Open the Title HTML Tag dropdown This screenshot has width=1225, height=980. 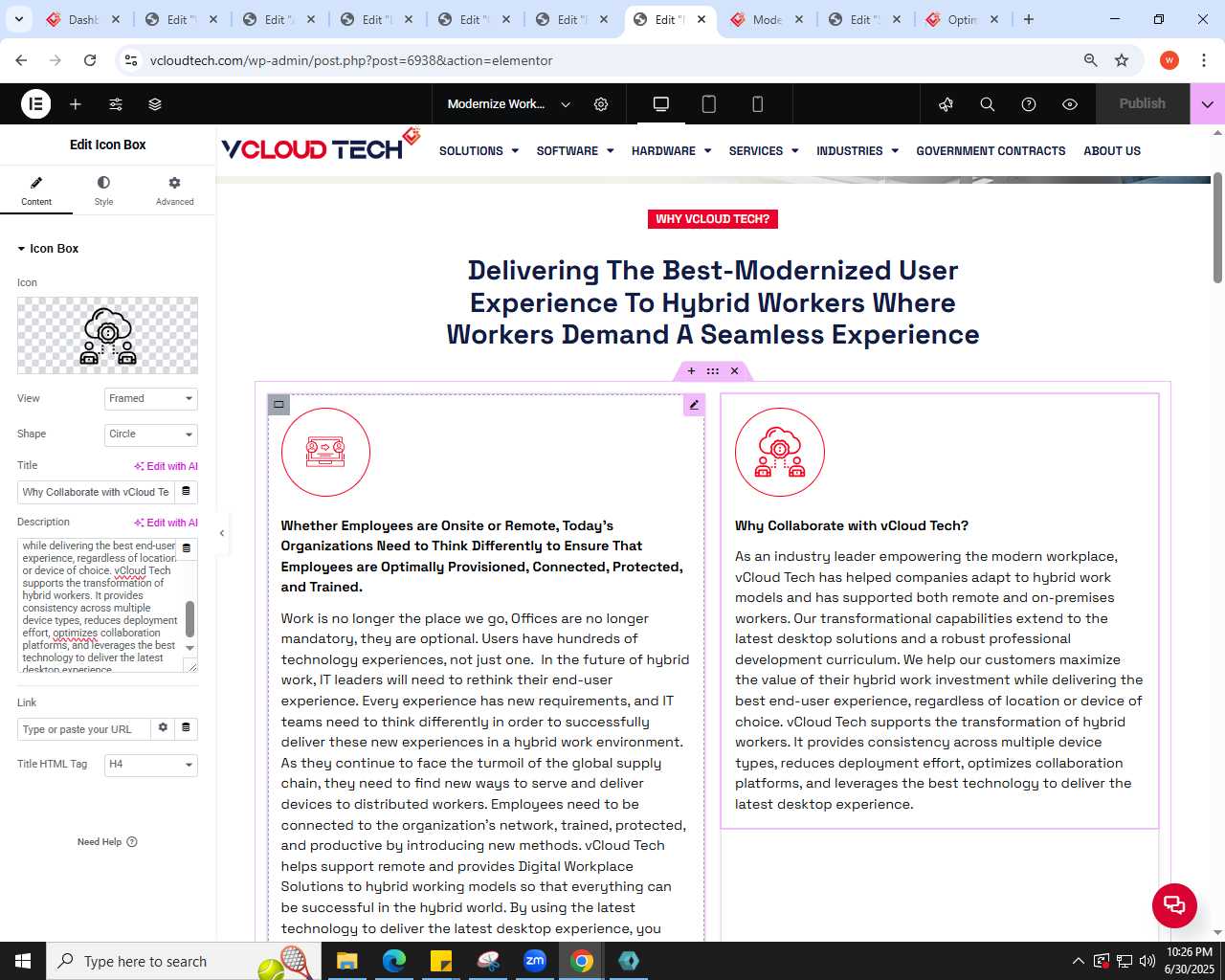click(150, 764)
